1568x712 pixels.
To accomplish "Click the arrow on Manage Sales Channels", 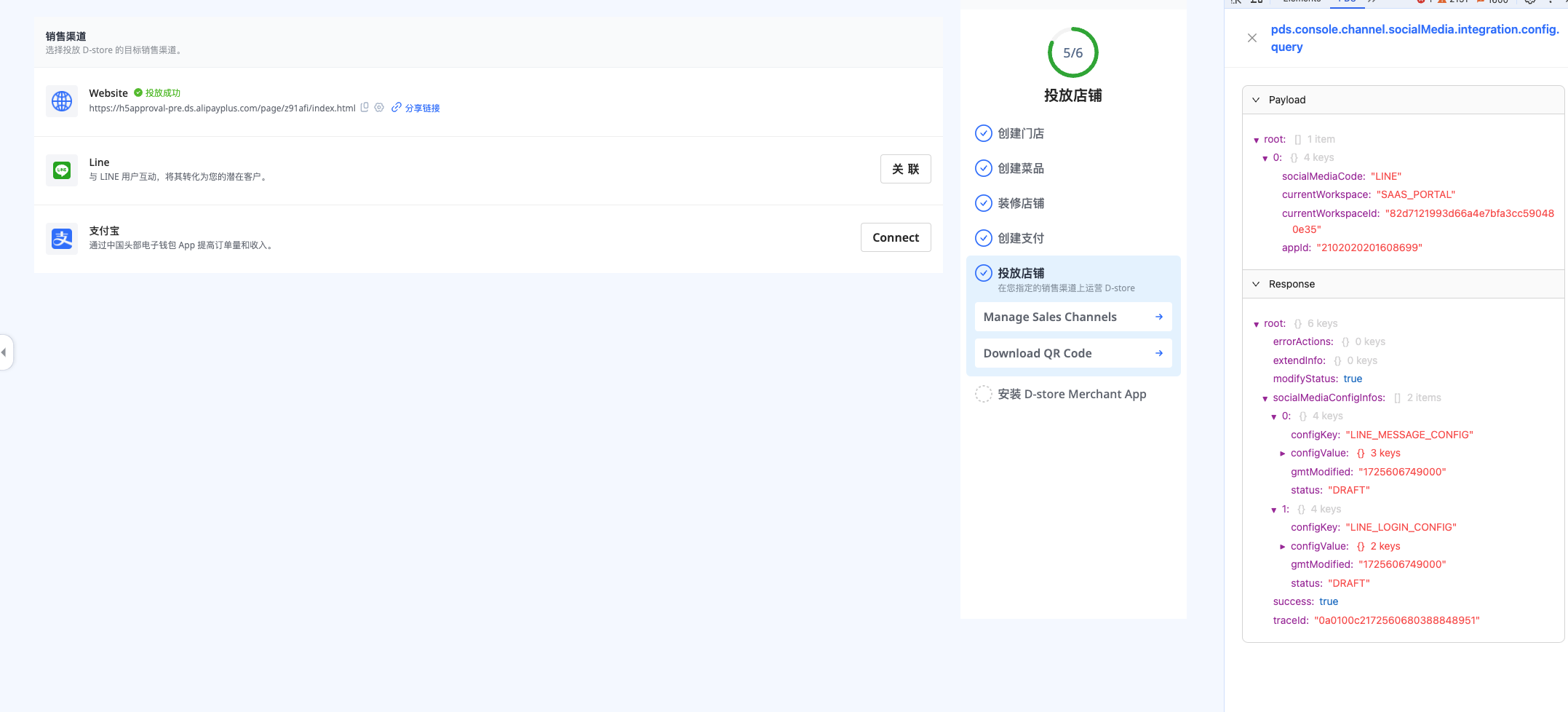I will (1159, 317).
